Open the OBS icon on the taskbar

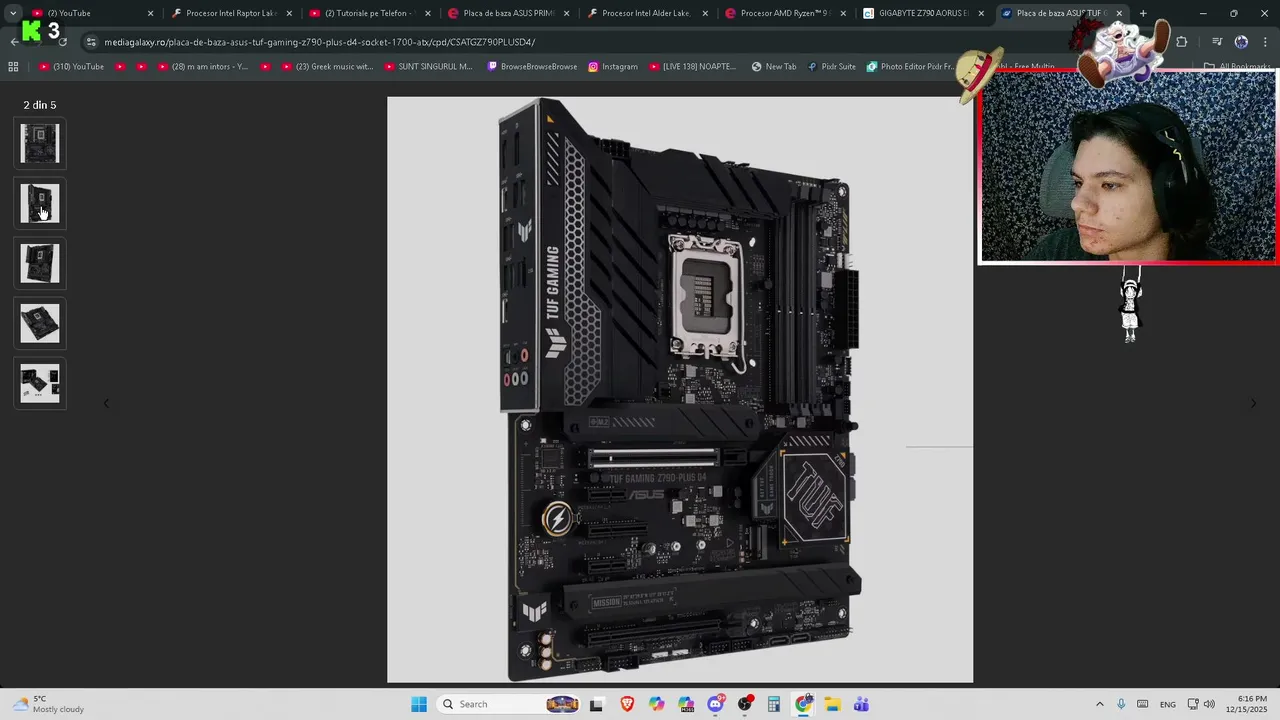(x=745, y=704)
